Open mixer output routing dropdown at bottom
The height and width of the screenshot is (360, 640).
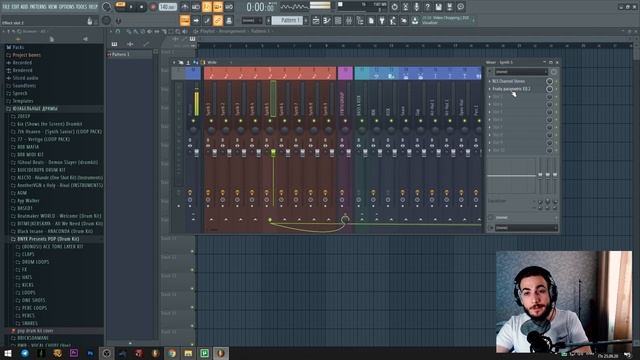point(526,228)
